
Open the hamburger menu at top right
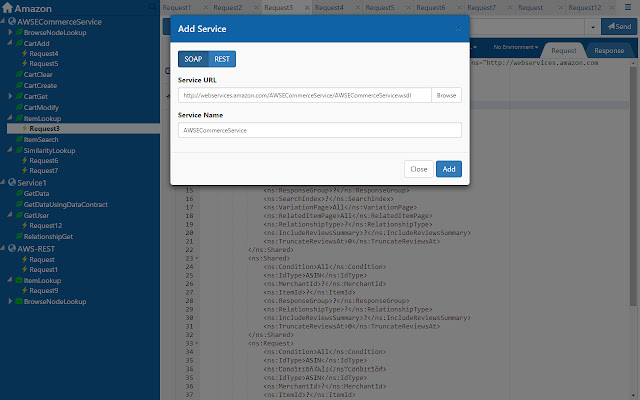tap(629, 7)
